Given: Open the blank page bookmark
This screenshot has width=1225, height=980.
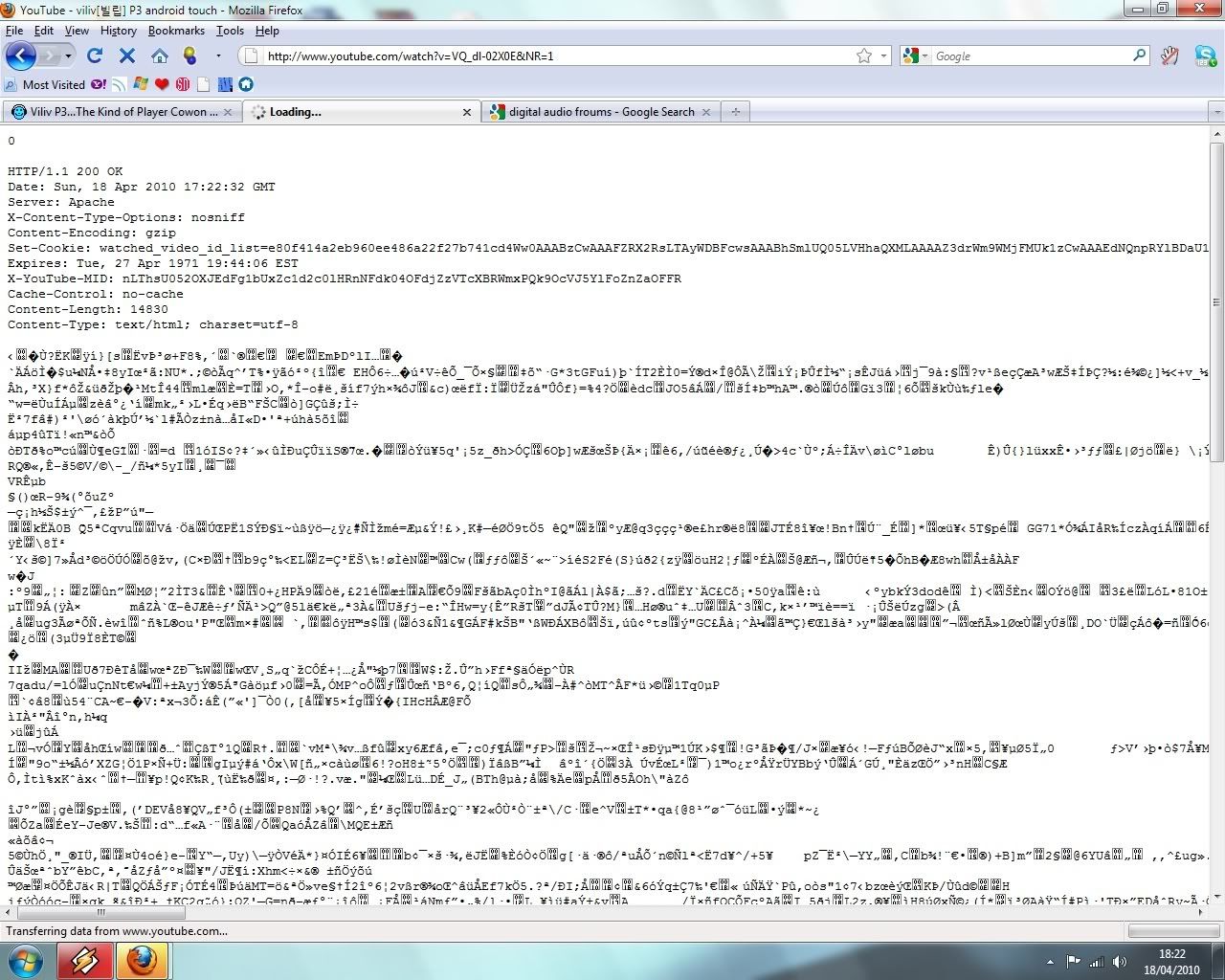Looking at the screenshot, I should (x=203, y=84).
